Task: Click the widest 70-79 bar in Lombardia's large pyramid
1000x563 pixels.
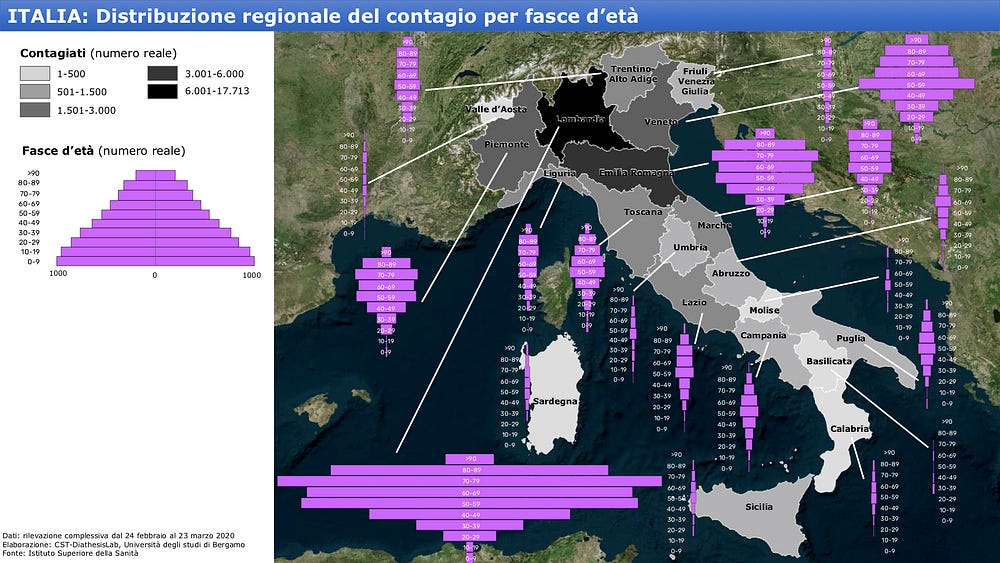Action: 470,481
